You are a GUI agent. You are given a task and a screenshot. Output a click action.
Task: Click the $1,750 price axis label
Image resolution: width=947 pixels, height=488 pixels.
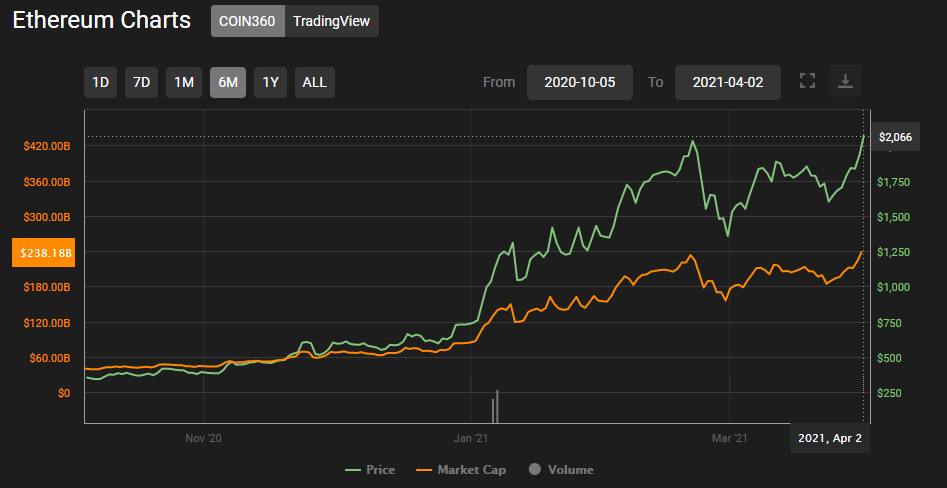pyautogui.click(x=893, y=182)
